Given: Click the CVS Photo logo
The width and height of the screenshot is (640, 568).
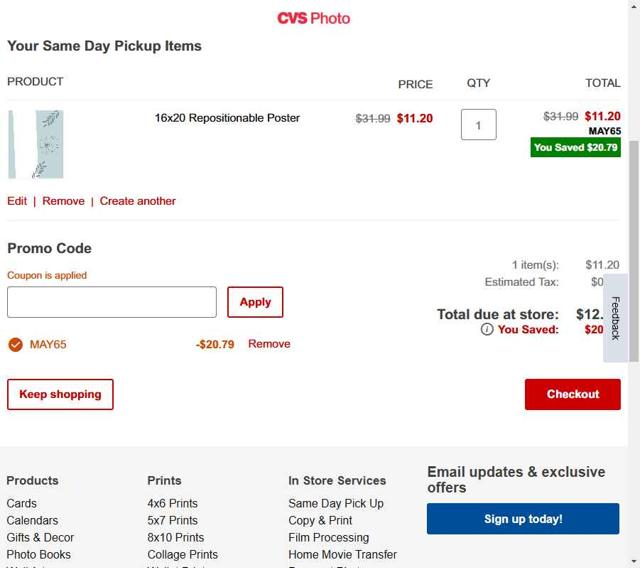Looking at the screenshot, I should (313, 18).
